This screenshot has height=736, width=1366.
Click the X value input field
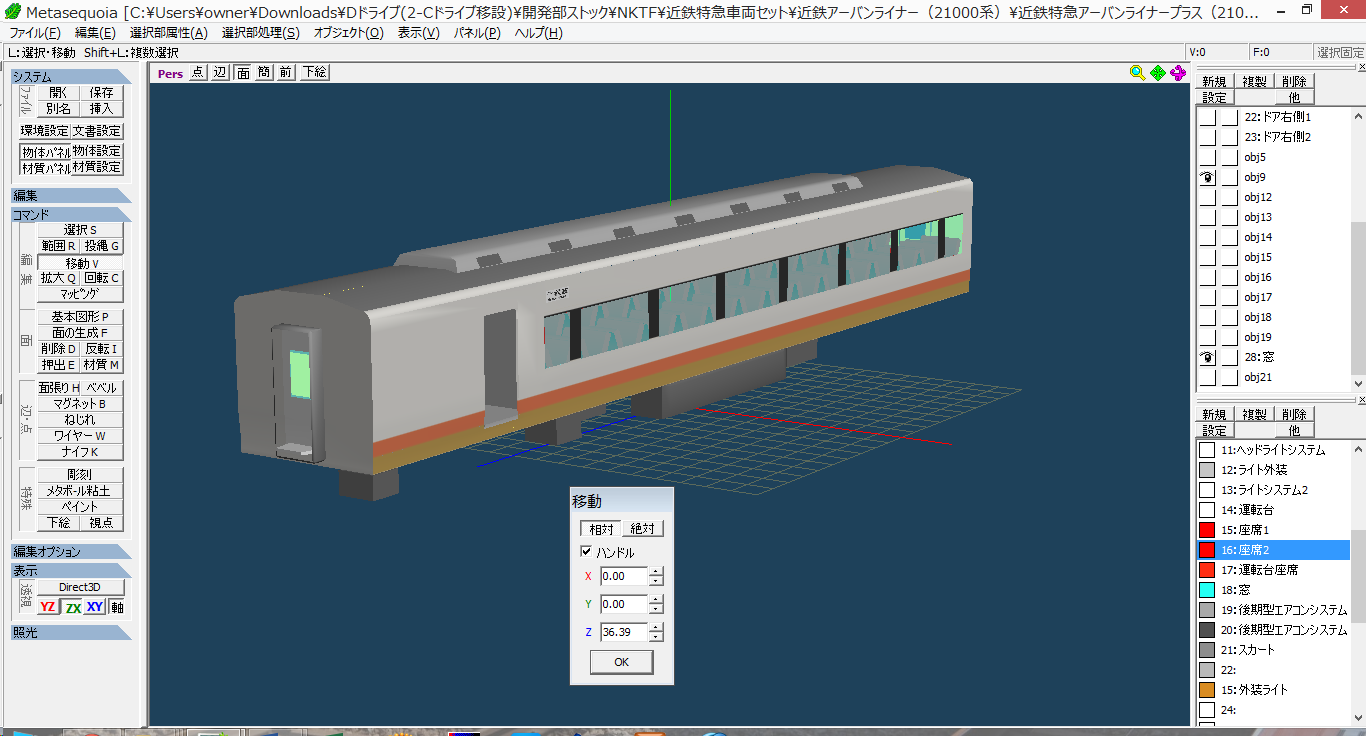click(624, 576)
